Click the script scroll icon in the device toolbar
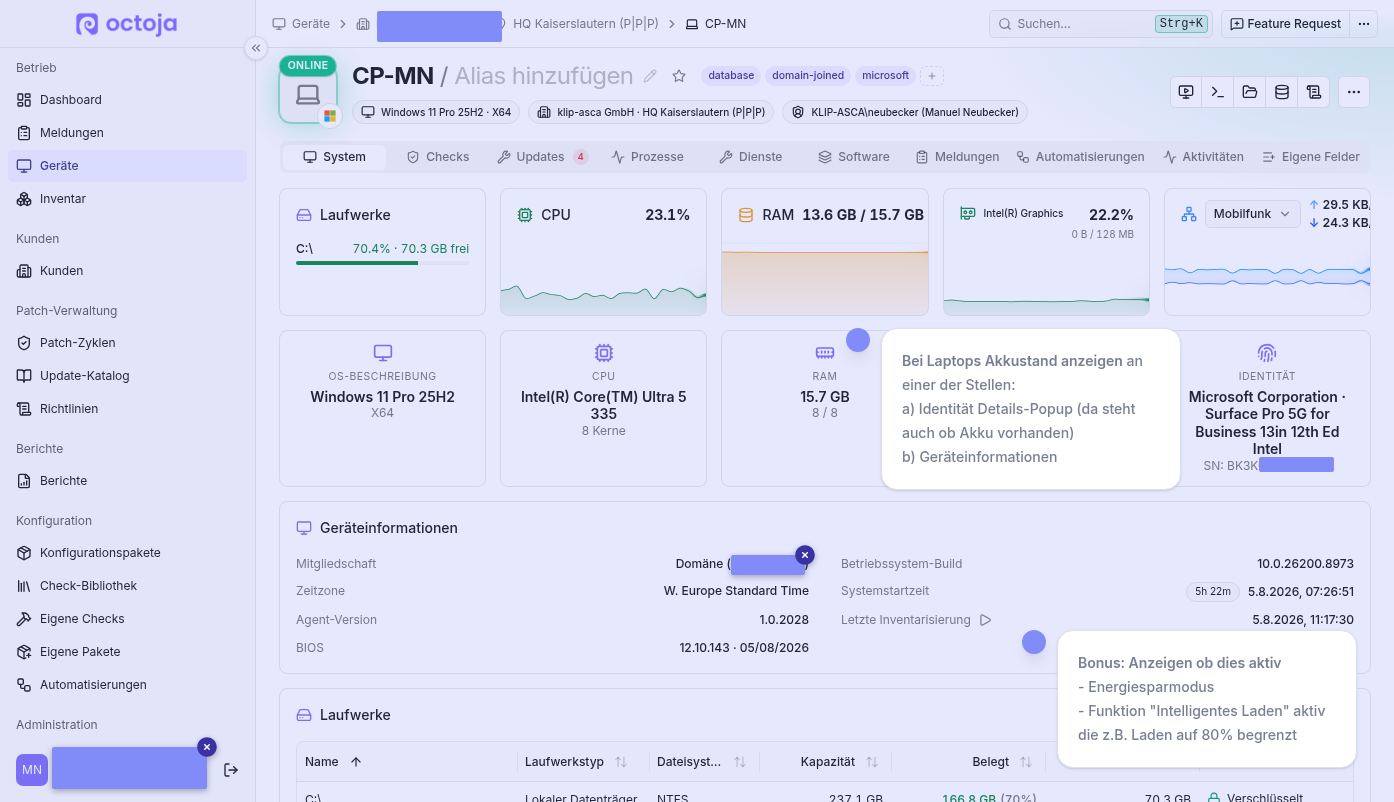The height and width of the screenshot is (802, 1394). coord(1314,92)
